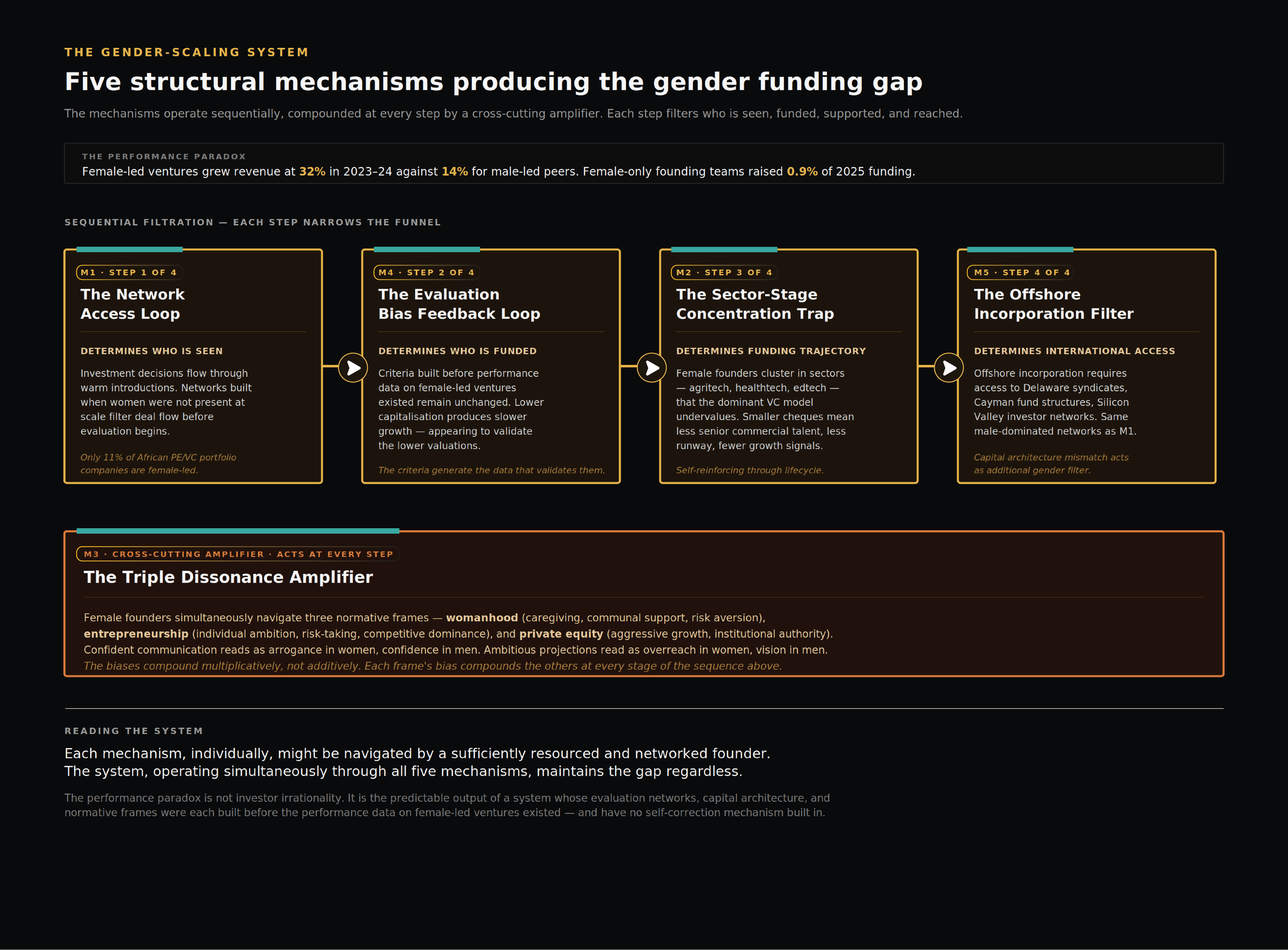Click the M3 Cross-Cutting Amplifier badge

pos(238,554)
